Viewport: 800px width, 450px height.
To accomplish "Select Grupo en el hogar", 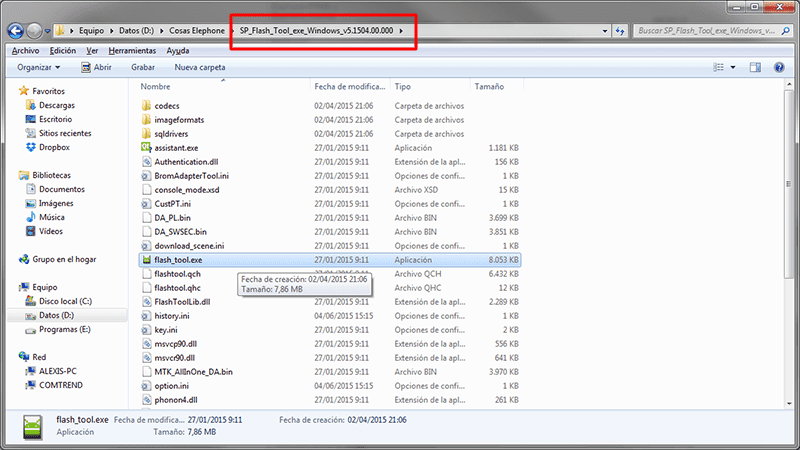I will (64, 260).
